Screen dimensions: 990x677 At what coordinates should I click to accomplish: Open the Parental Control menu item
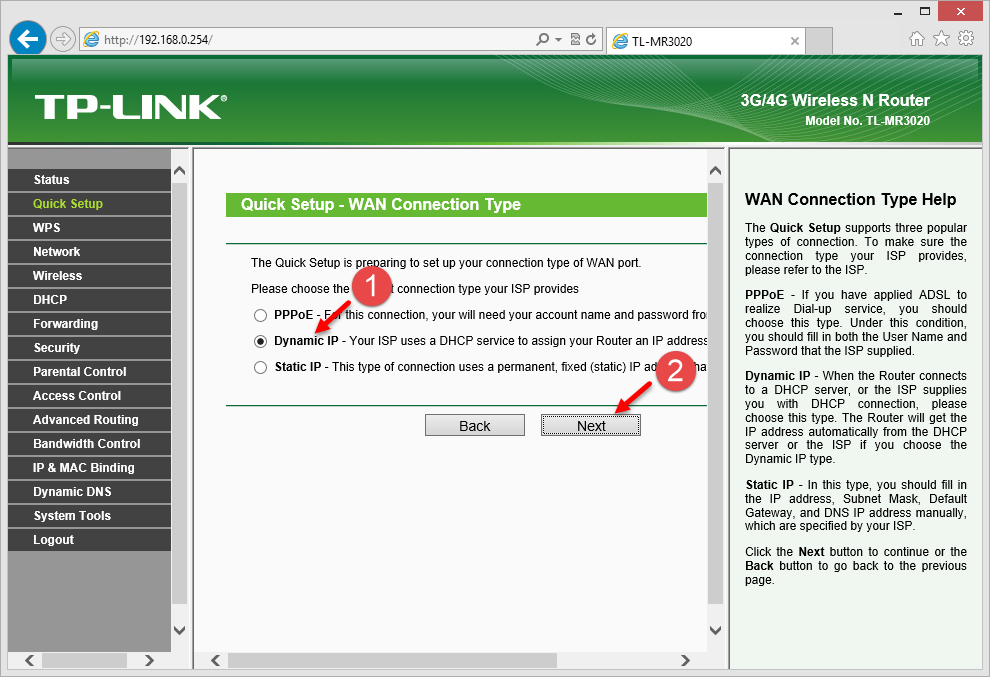89,372
